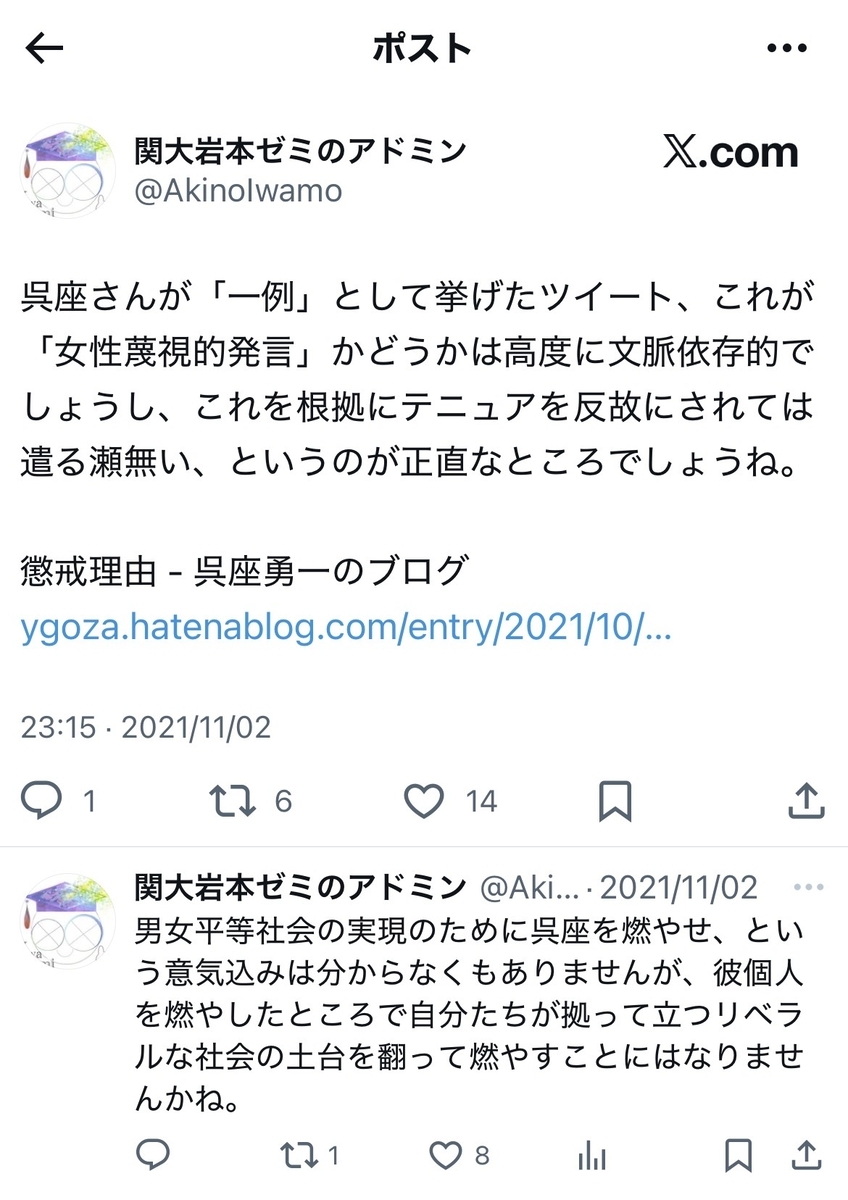The image size is (848, 1200).
Task: Tap the reply bubble icon on main post
Action: (x=43, y=800)
